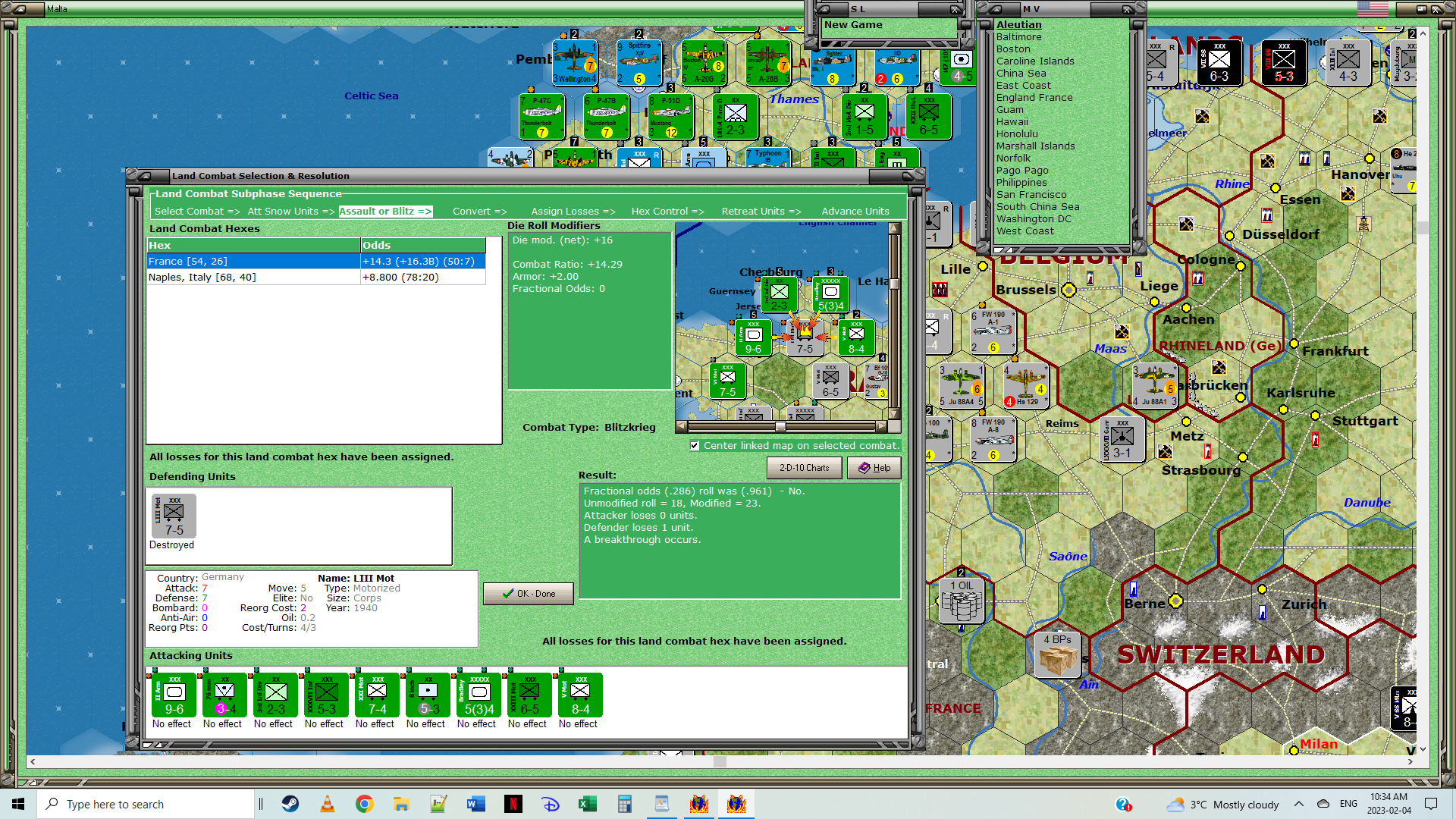The width and height of the screenshot is (1456, 819).
Task: Select South China Sea in M V list
Action: pos(1037,207)
